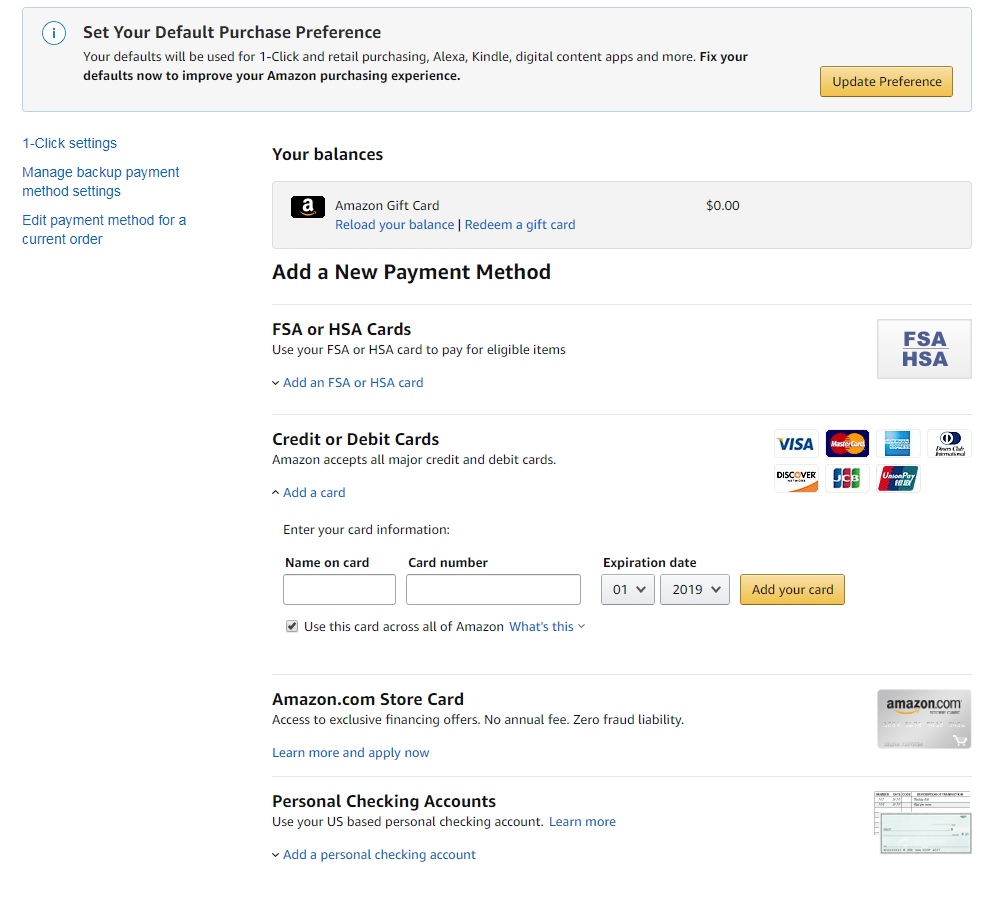Click the 'Add your card' button

[x=792, y=590]
